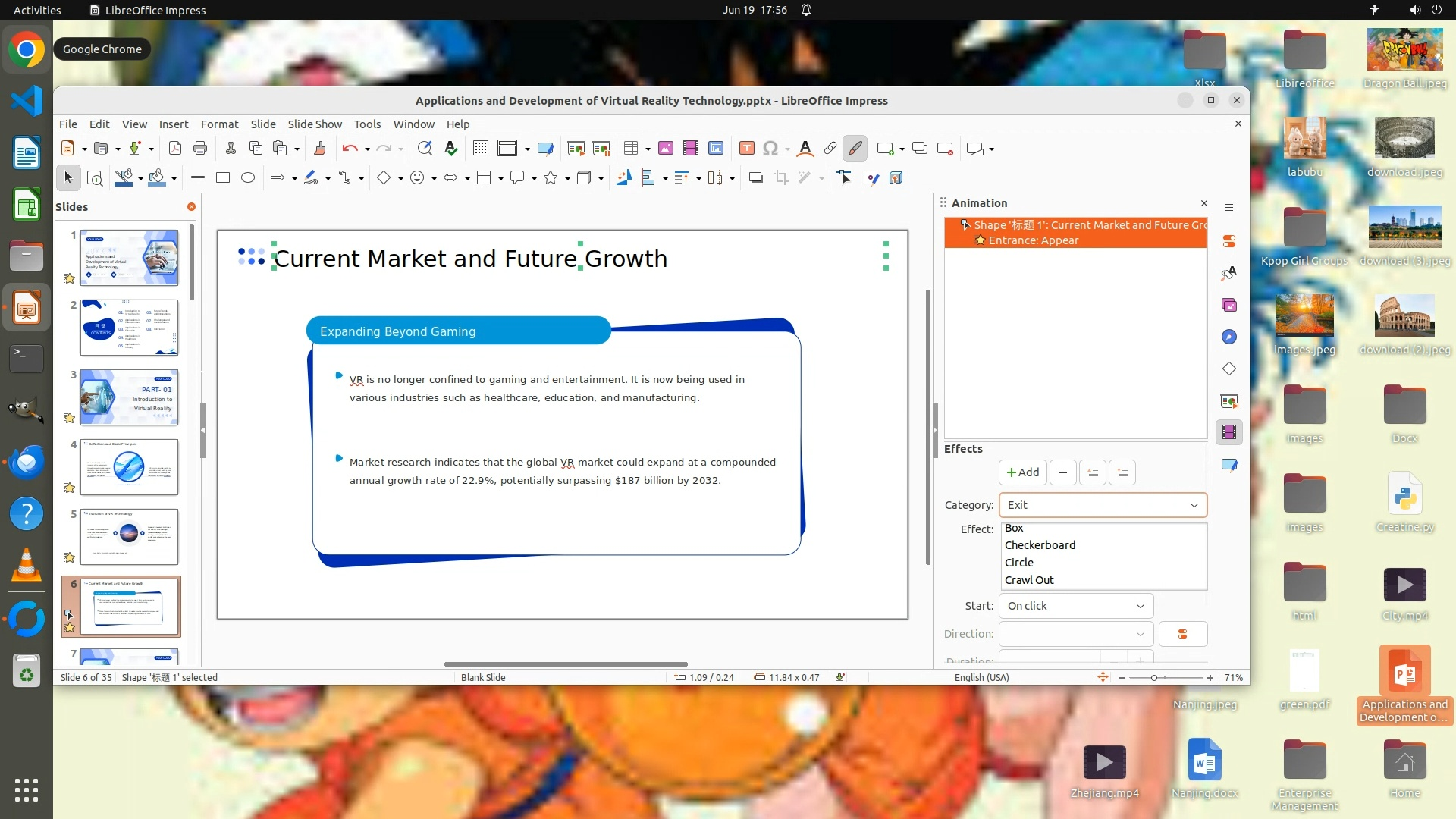The height and width of the screenshot is (819, 1456).
Task: Click the Crop Image tool
Action: tap(780, 177)
